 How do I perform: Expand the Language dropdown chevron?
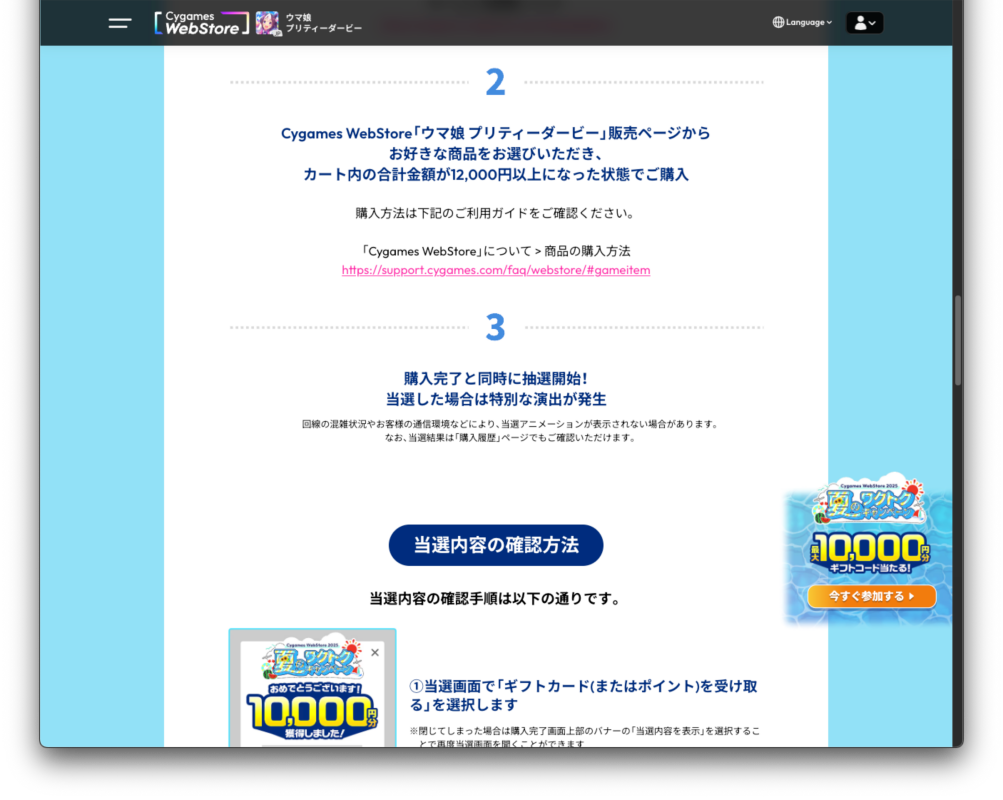pyautogui.click(x=829, y=23)
